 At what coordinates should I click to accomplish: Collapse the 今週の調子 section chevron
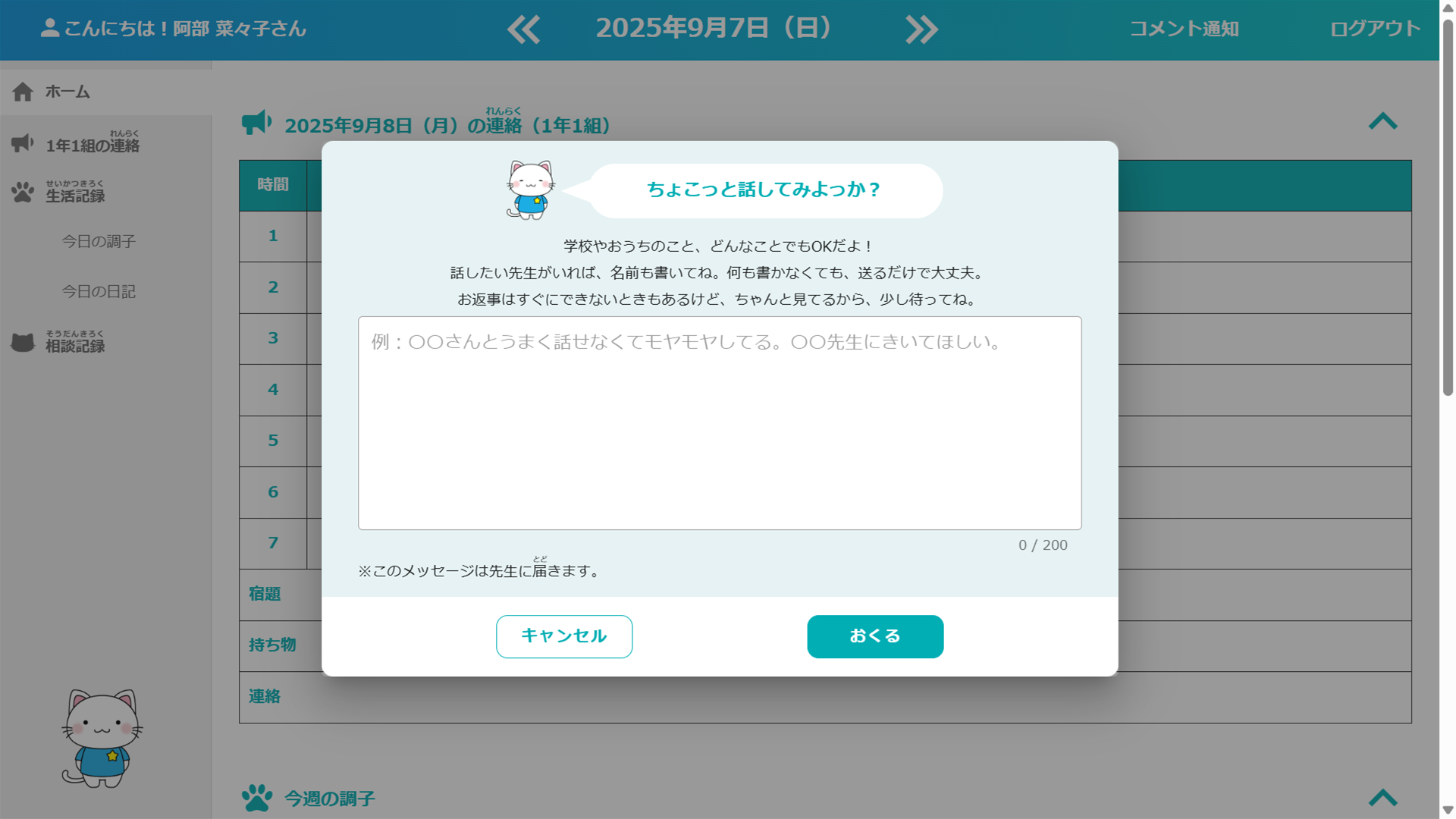[1384, 797]
